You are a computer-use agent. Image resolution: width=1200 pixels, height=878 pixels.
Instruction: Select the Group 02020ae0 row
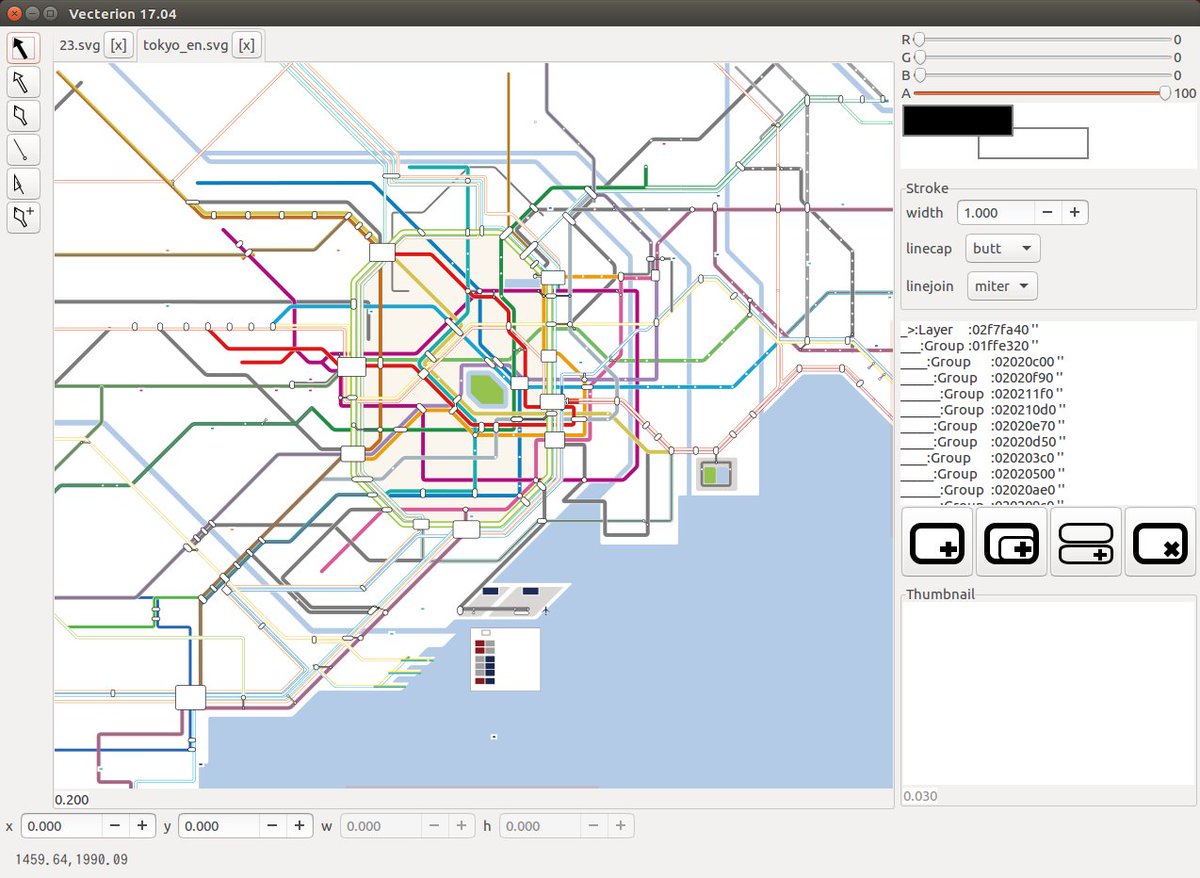click(x=1048, y=490)
